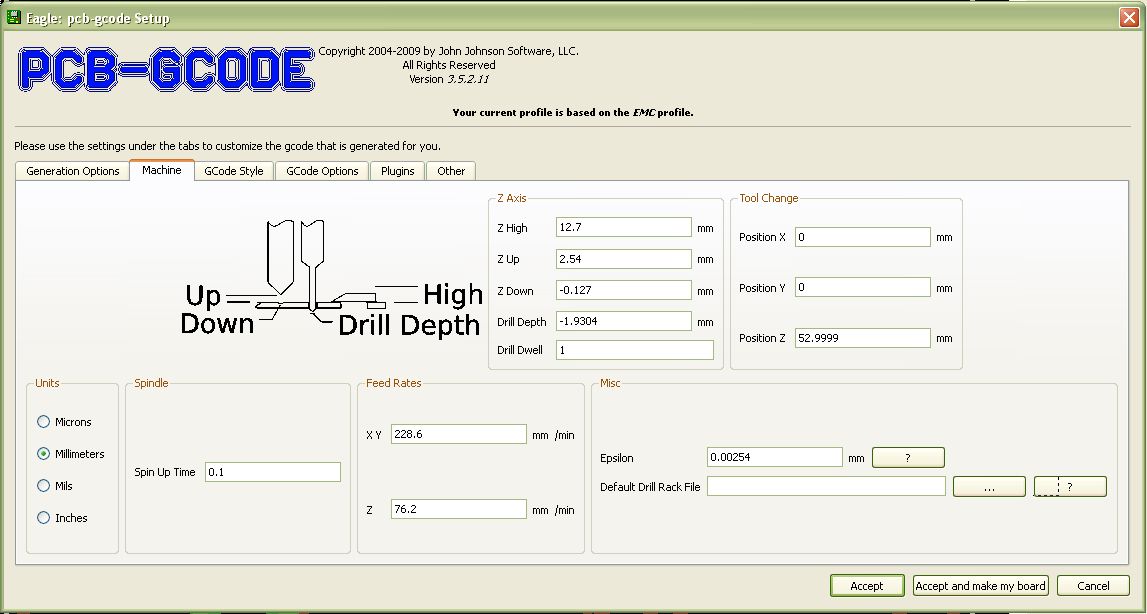Switch units to Inches
The width and height of the screenshot is (1147, 614).
coord(44,518)
